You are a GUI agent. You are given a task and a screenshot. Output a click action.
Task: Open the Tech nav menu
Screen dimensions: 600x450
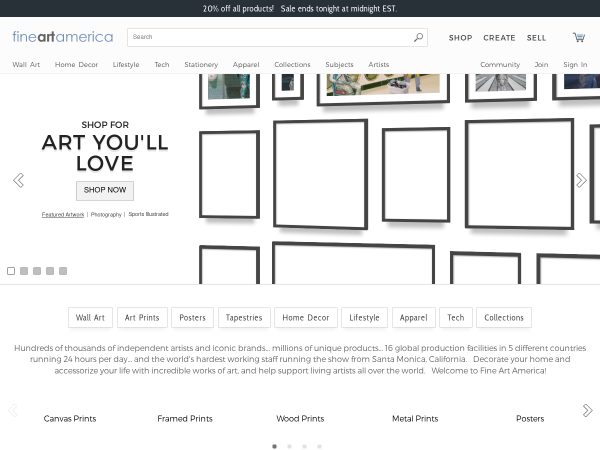pyautogui.click(x=162, y=65)
